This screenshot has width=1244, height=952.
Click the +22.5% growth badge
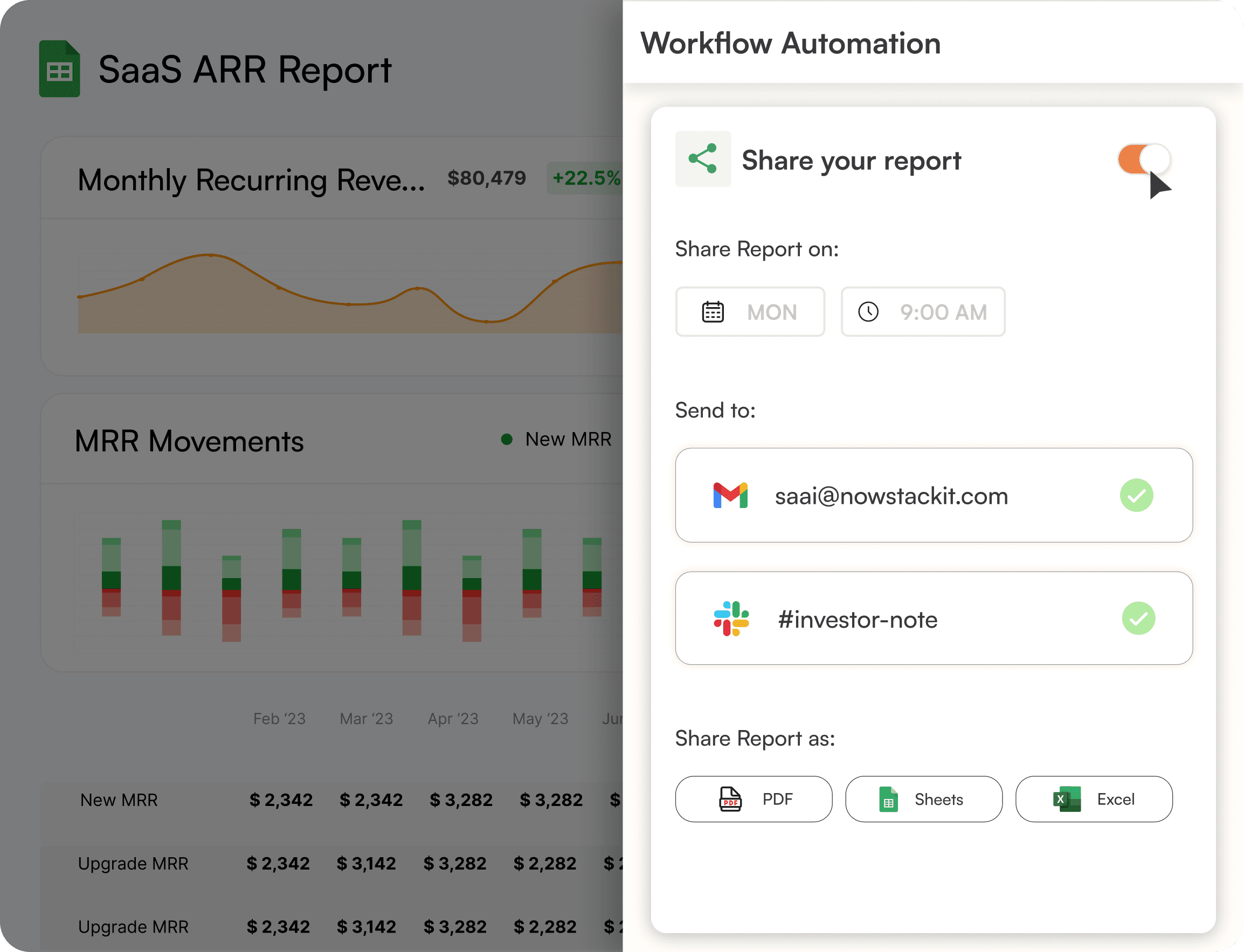pos(585,178)
